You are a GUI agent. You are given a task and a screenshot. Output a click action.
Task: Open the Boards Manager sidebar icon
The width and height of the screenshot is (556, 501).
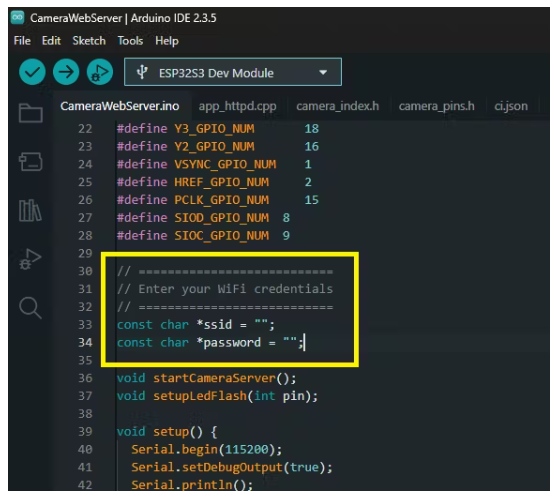tap(31, 162)
